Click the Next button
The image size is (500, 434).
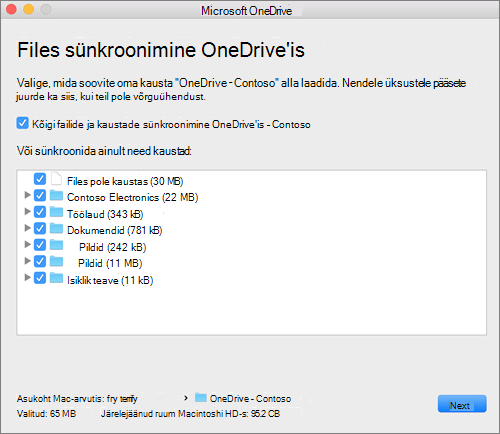462,404
